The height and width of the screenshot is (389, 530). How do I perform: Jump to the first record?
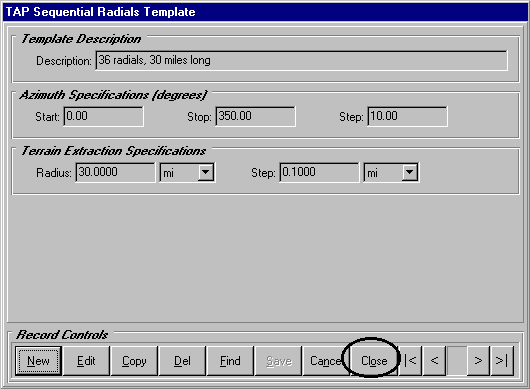[x=410, y=361]
